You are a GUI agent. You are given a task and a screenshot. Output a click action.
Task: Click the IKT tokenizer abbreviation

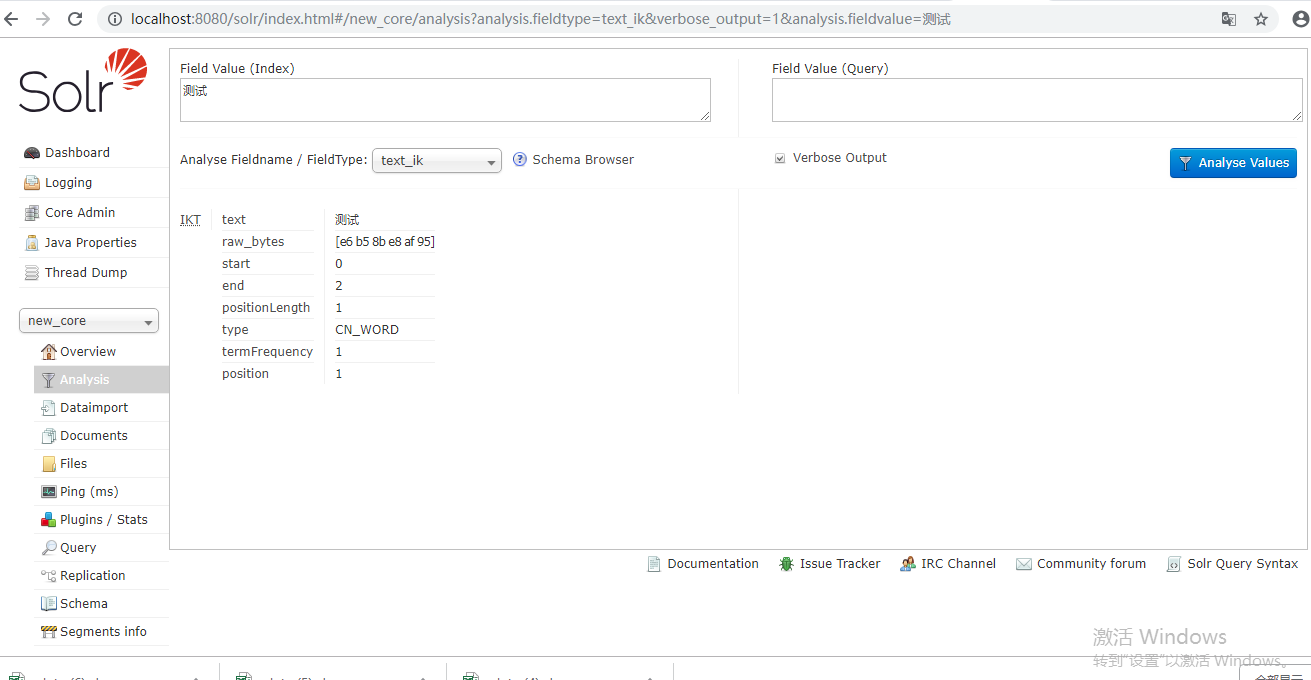point(190,220)
